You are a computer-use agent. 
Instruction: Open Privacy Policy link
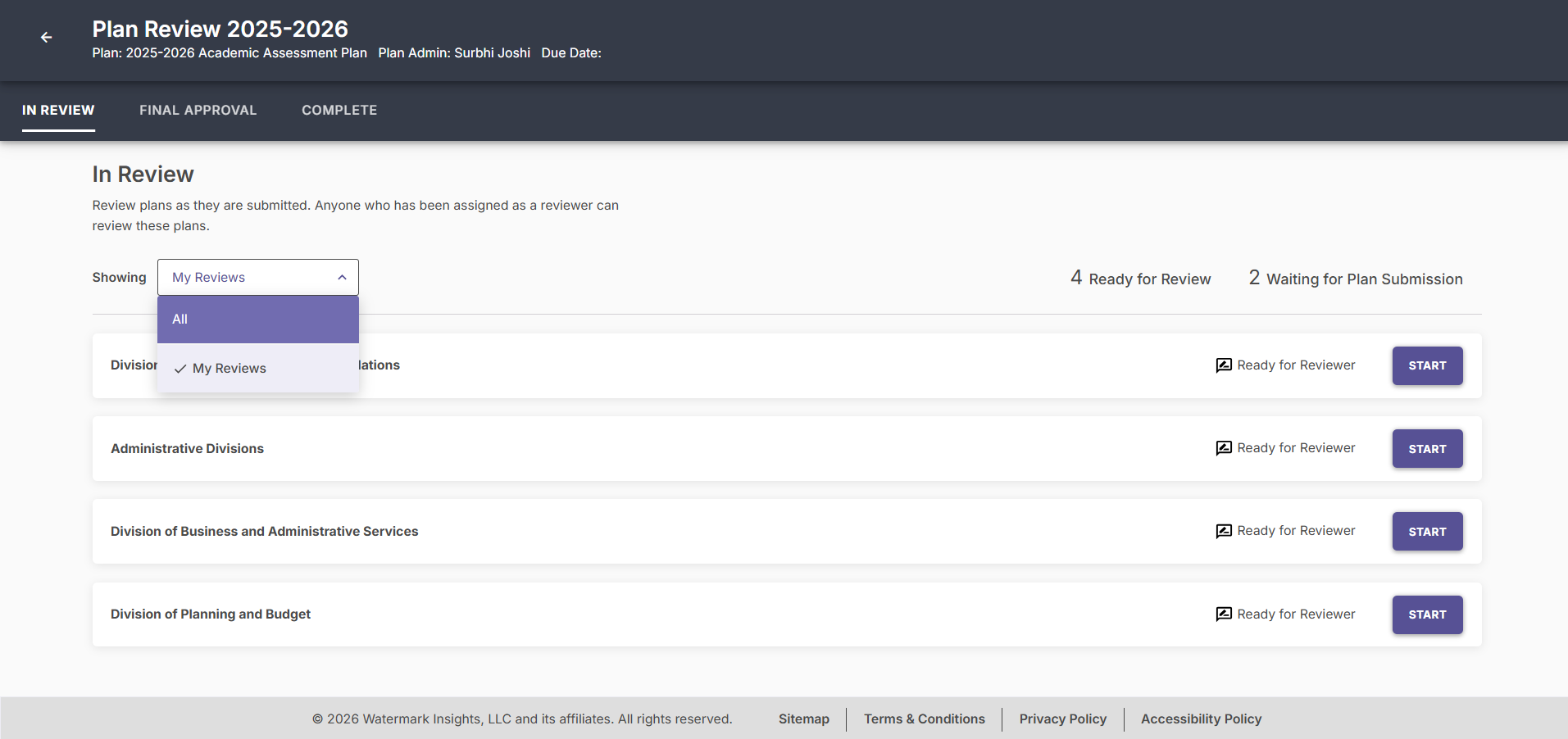1063,719
